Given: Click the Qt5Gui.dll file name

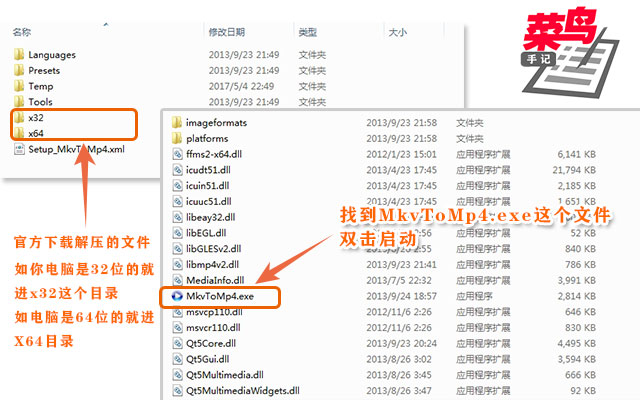Looking at the screenshot, I should tap(208, 359).
